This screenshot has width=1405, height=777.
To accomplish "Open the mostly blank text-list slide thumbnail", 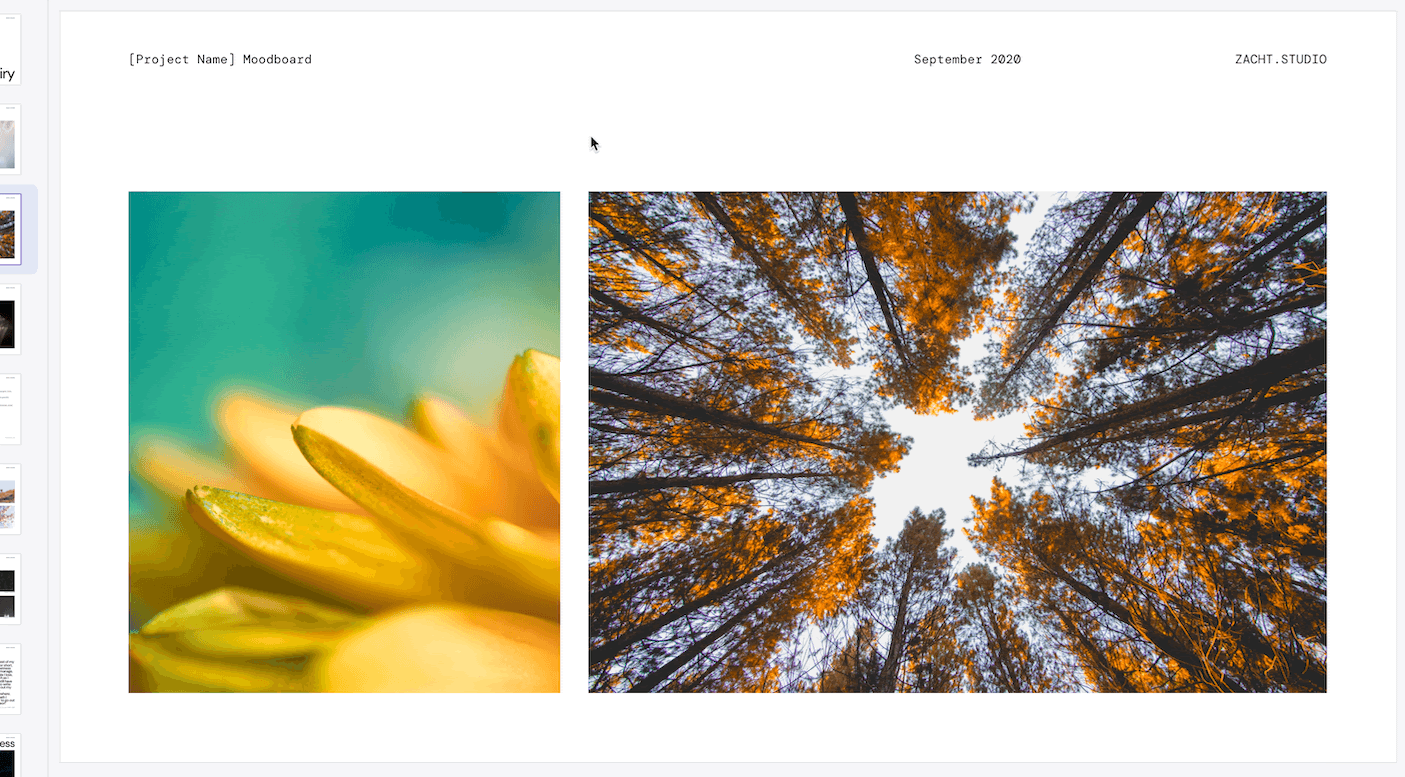I will [9, 409].
